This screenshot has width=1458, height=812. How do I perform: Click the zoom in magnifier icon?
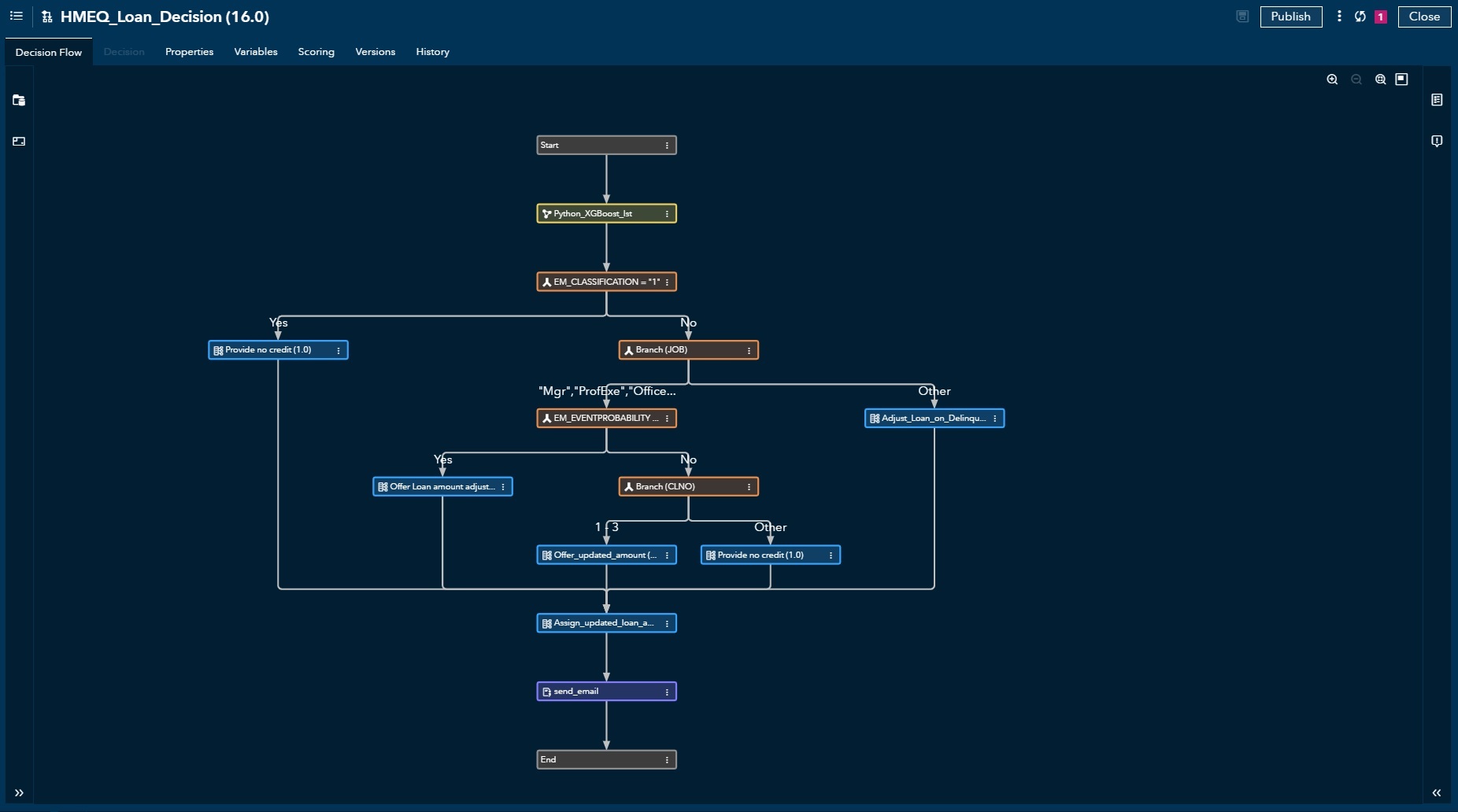(x=1332, y=79)
